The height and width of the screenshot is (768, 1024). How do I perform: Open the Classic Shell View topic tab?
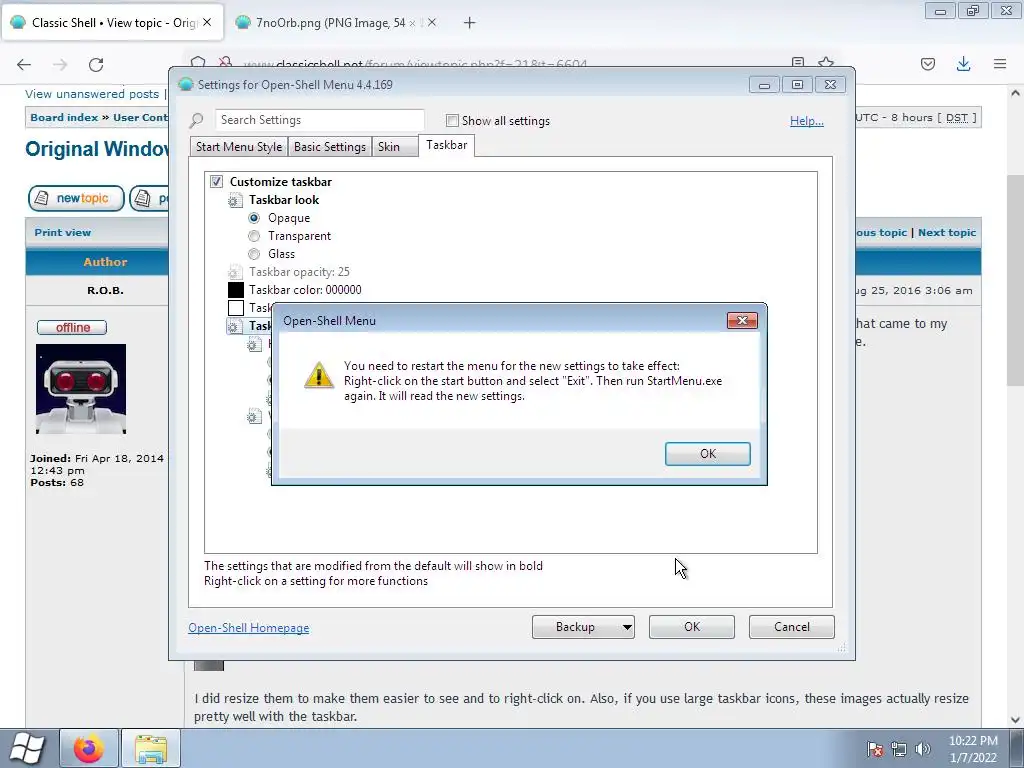click(x=113, y=23)
